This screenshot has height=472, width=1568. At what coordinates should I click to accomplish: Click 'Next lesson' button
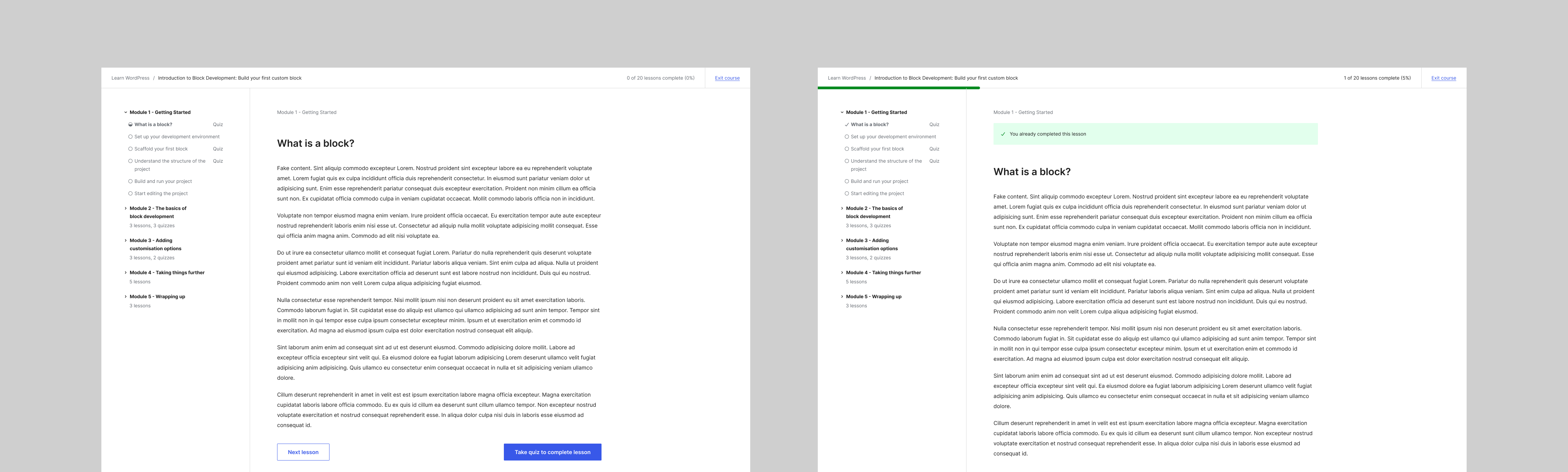click(x=303, y=452)
